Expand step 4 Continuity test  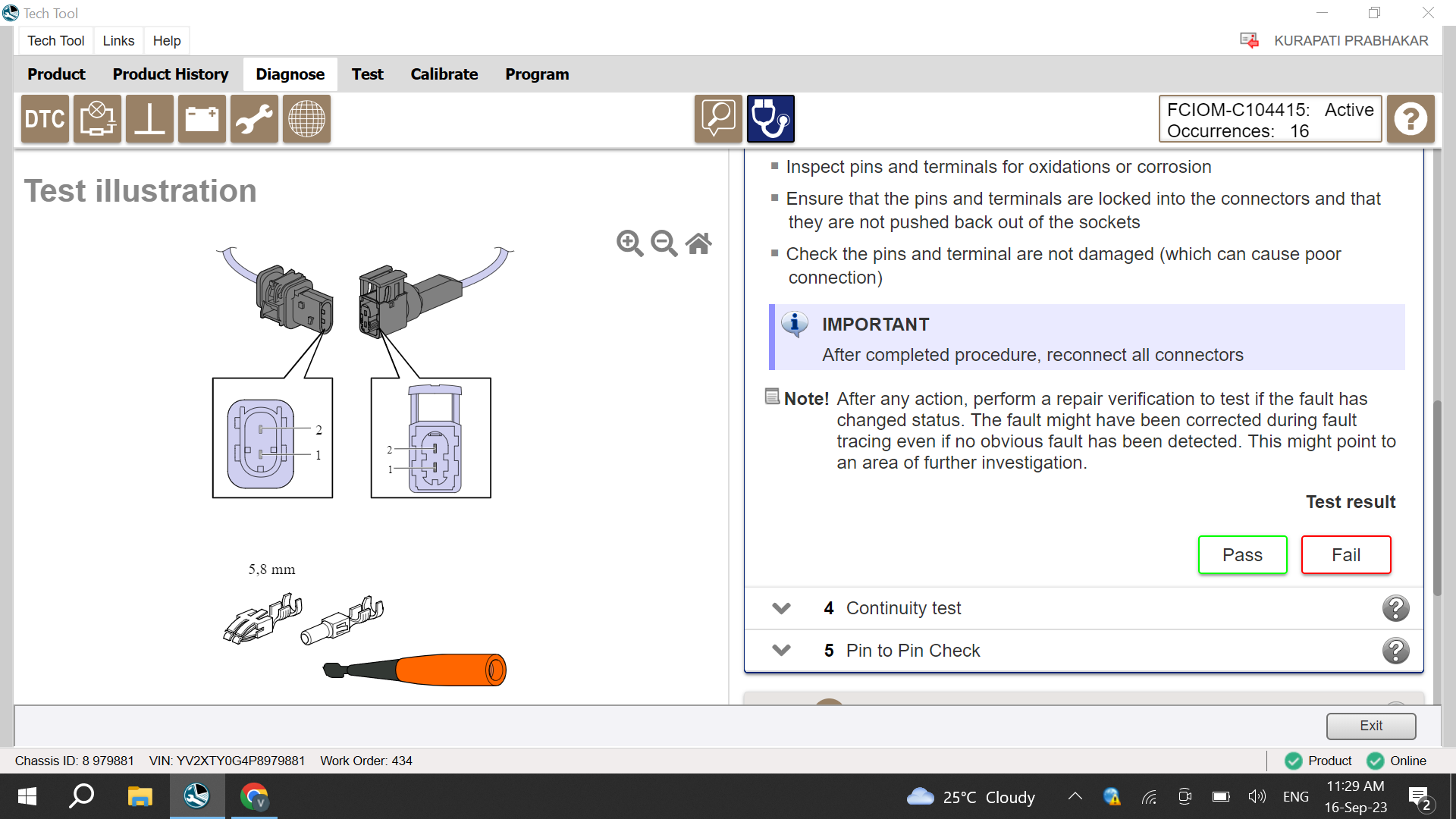[781, 608]
